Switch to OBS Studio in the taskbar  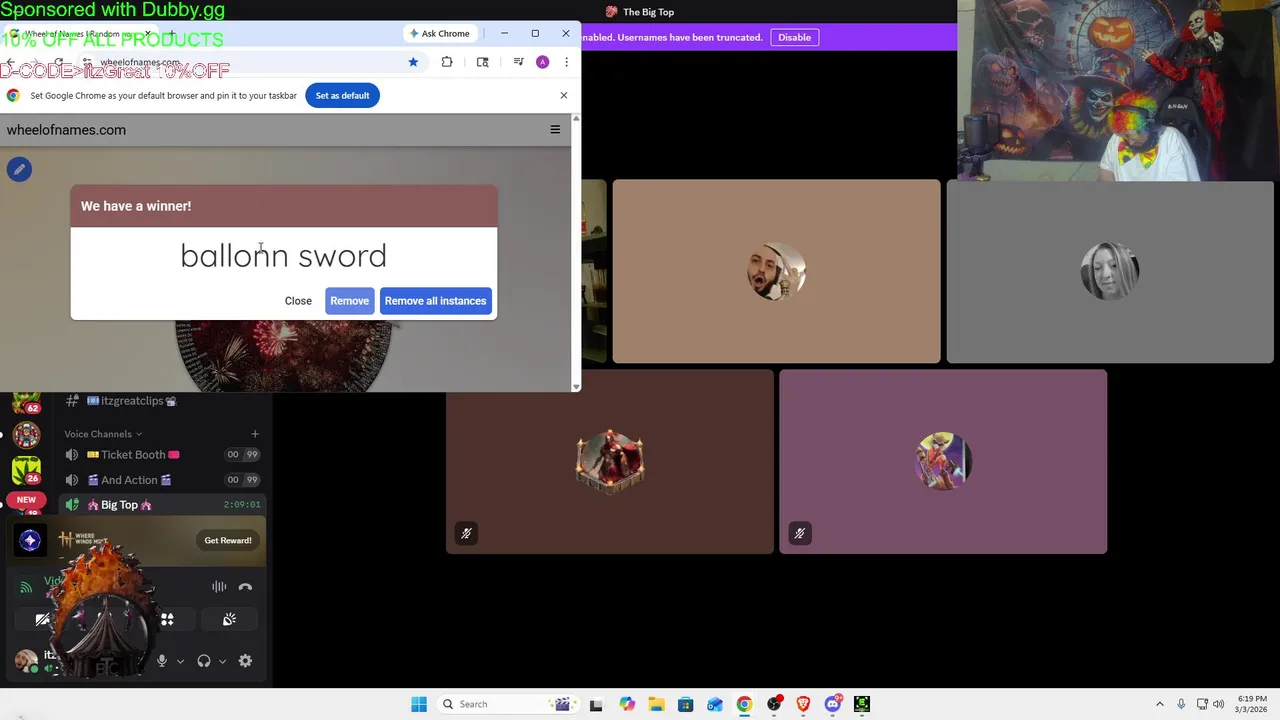coord(774,704)
